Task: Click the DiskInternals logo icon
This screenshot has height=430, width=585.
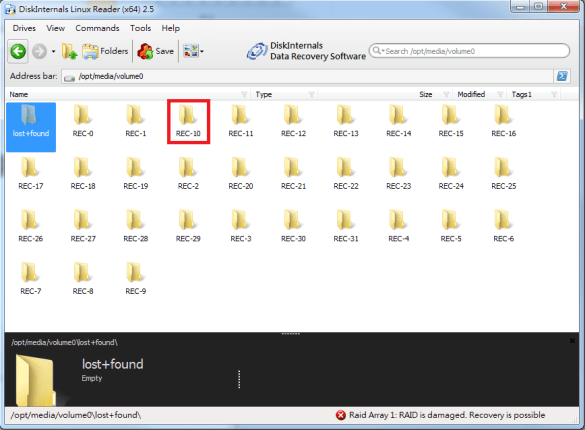Action: pos(257,51)
